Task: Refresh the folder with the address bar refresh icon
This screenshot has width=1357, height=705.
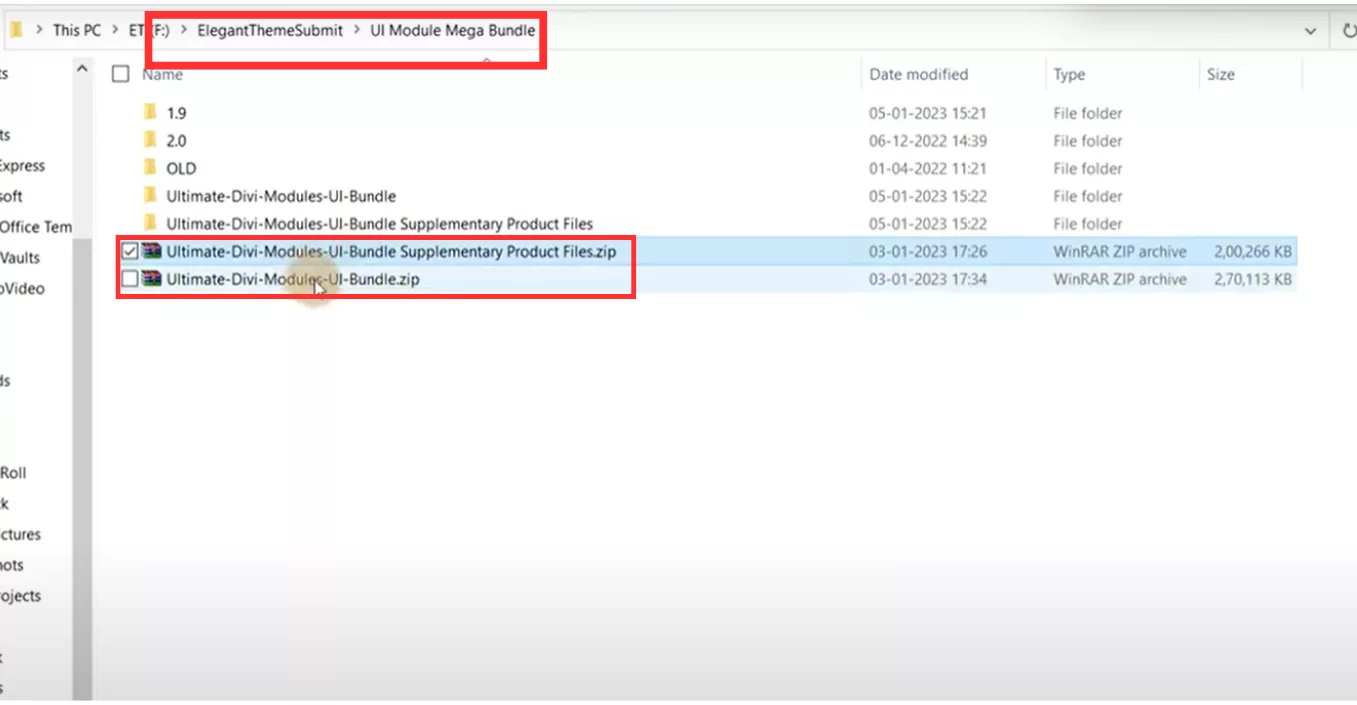Action: (x=1349, y=31)
